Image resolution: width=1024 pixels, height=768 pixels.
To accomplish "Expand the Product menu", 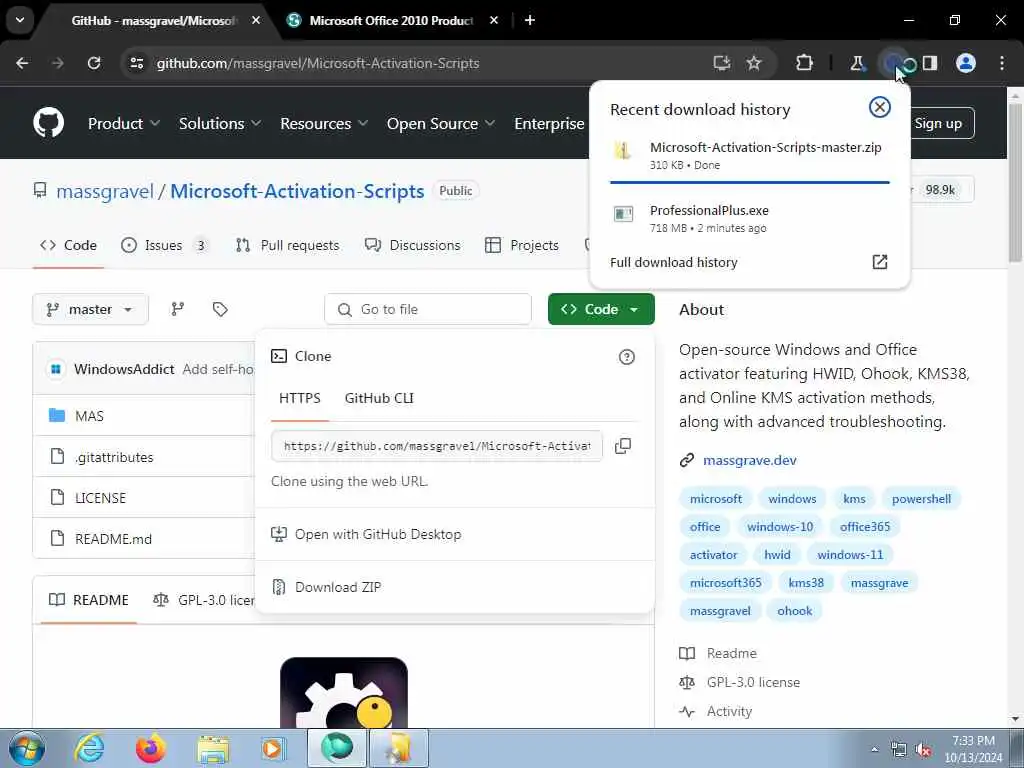I will coord(124,123).
